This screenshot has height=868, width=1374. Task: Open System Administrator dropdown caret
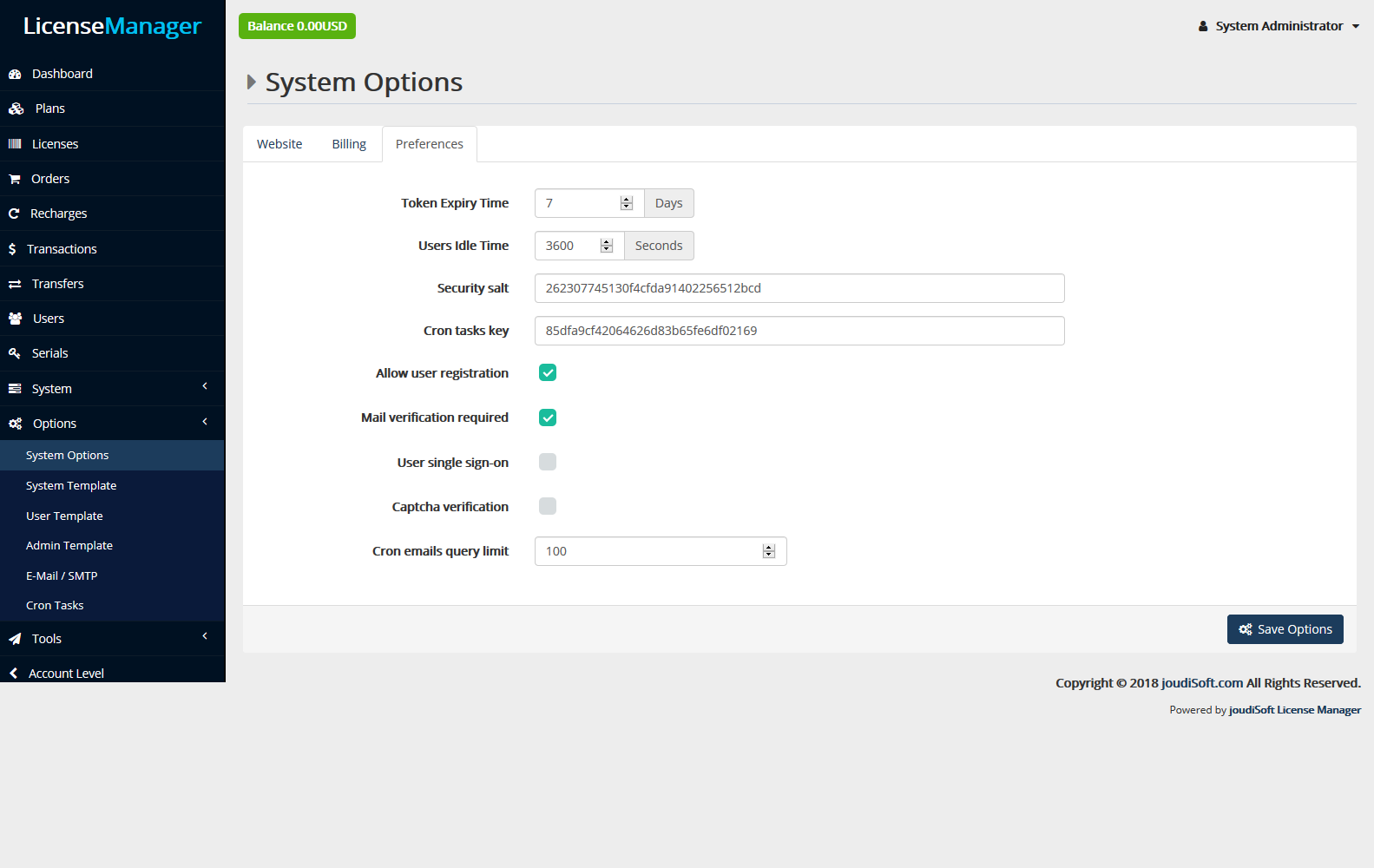[1356, 27]
